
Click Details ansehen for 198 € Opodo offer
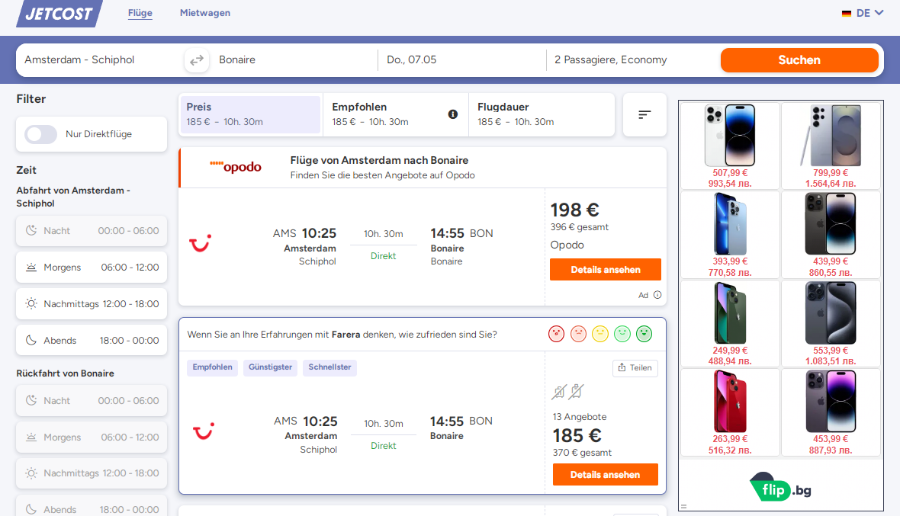[606, 270]
